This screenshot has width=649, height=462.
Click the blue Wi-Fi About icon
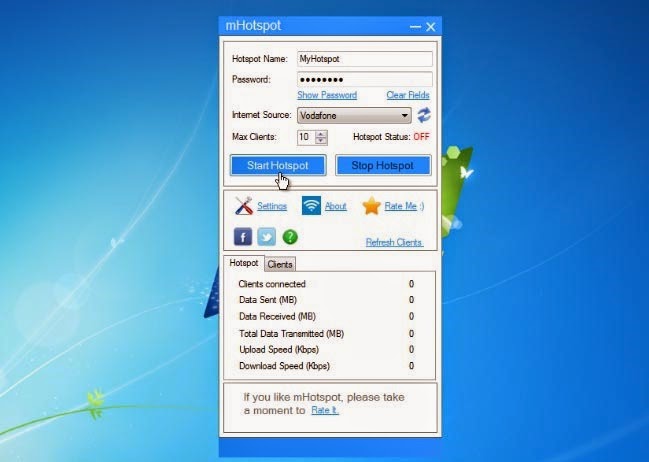click(x=311, y=205)
